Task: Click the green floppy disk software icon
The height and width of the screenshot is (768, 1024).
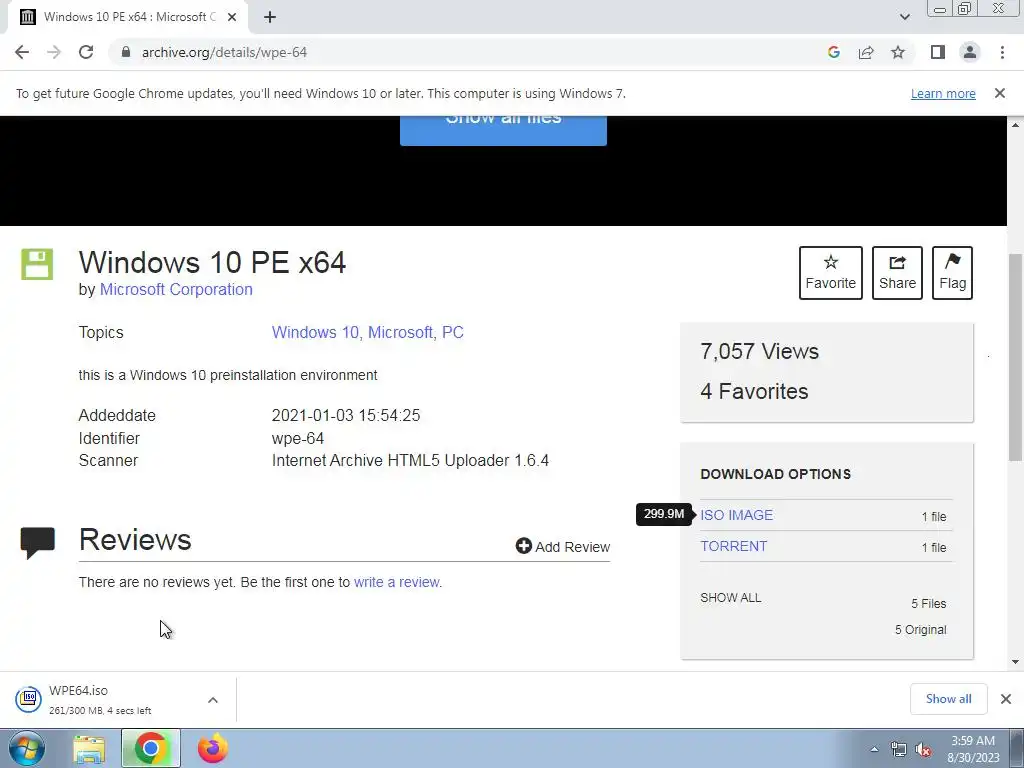Action: 37,264
